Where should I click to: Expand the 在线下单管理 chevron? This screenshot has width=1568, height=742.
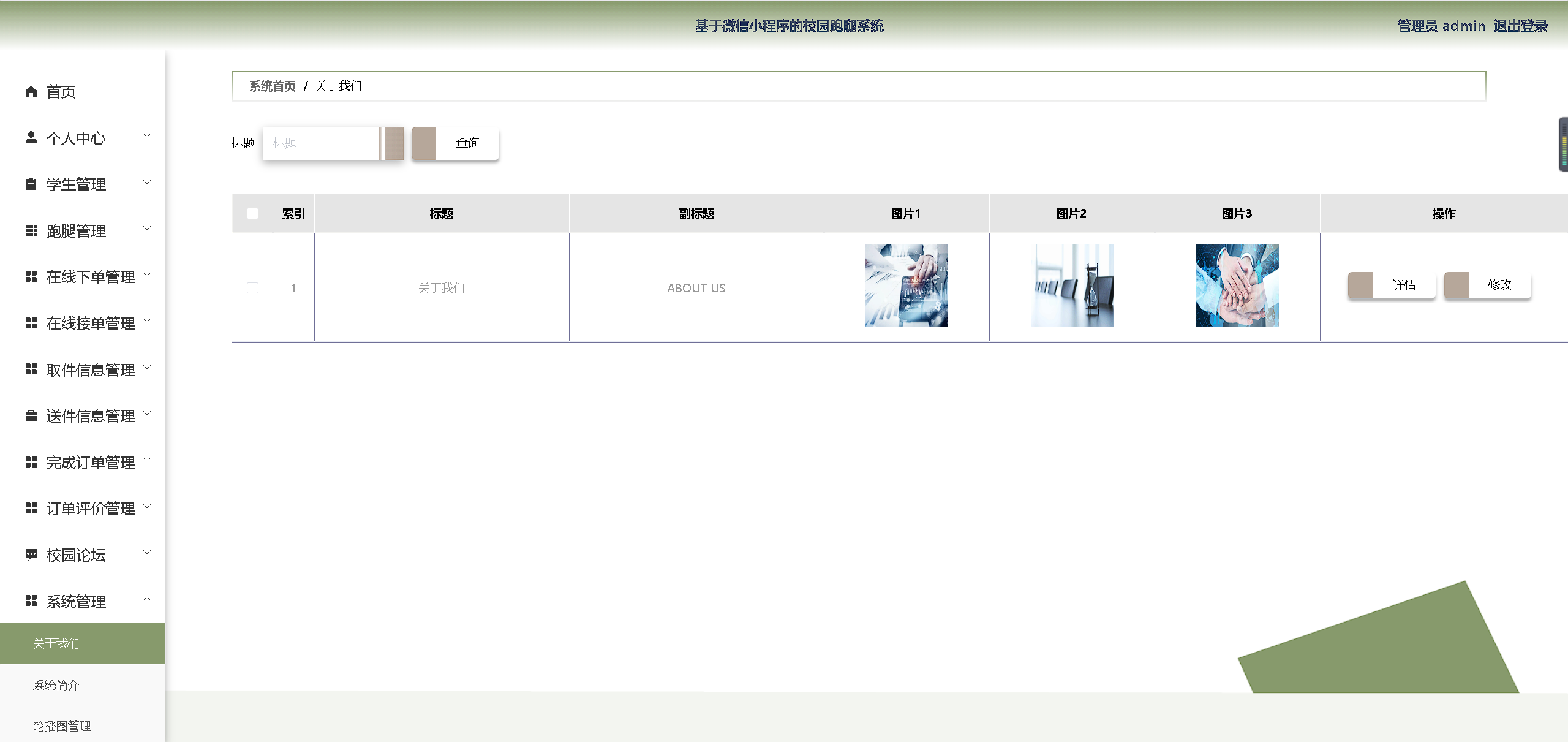[147, 275]
